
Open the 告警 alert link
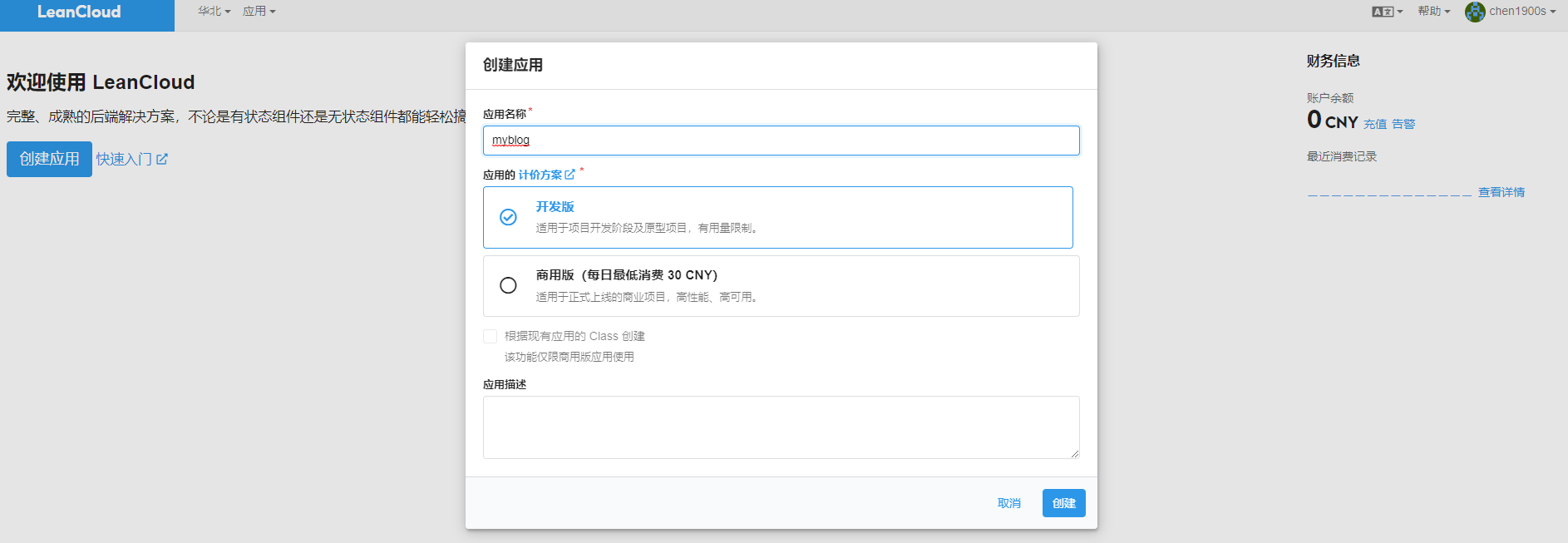click(1403, 124)
